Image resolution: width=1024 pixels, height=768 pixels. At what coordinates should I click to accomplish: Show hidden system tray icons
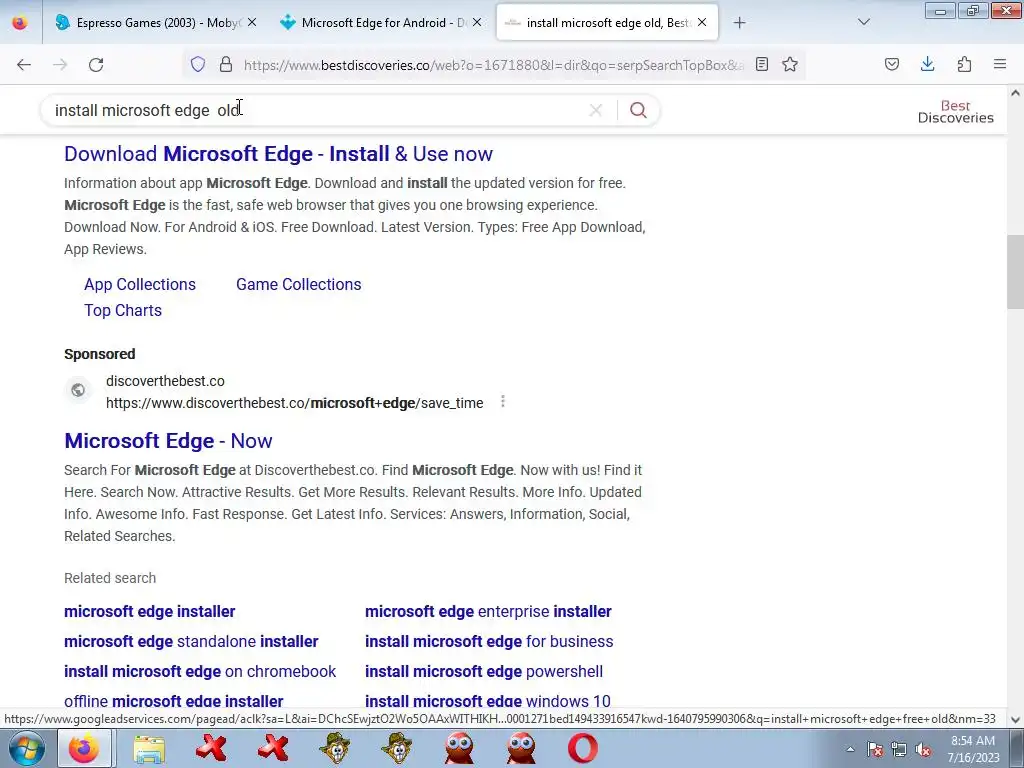850,749
